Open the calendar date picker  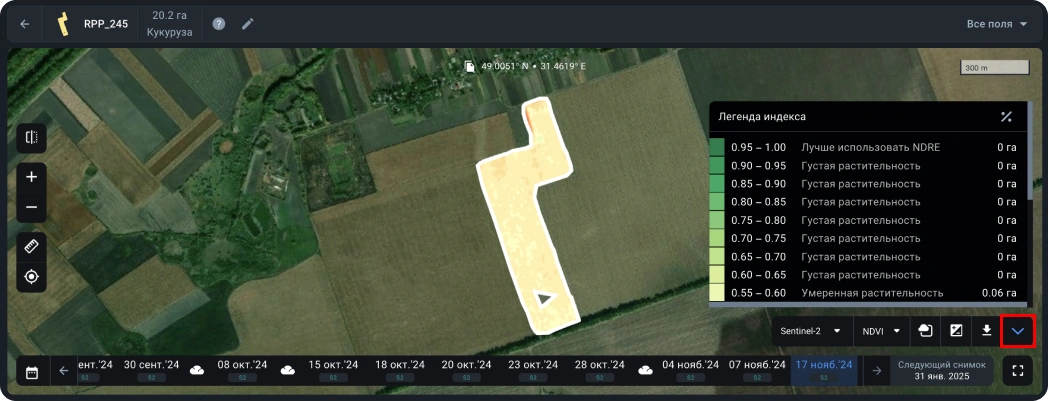pos(32,372)
